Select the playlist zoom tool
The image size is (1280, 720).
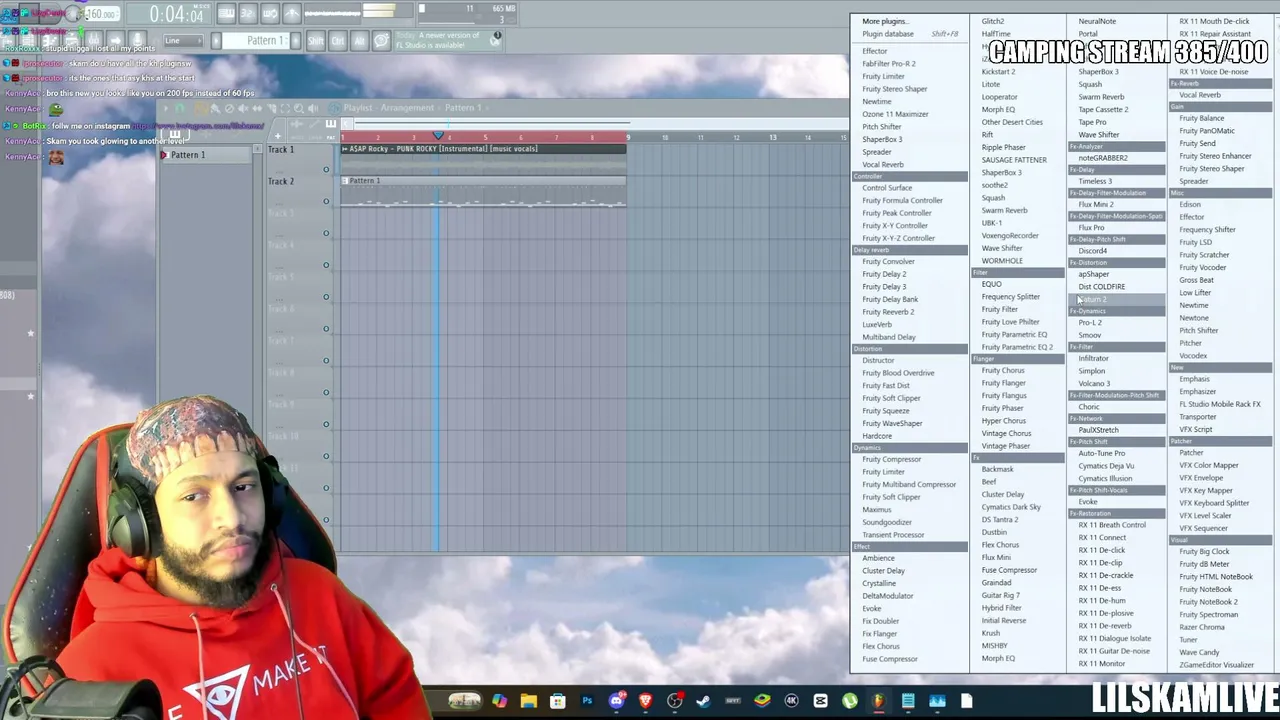coord(299,108)
